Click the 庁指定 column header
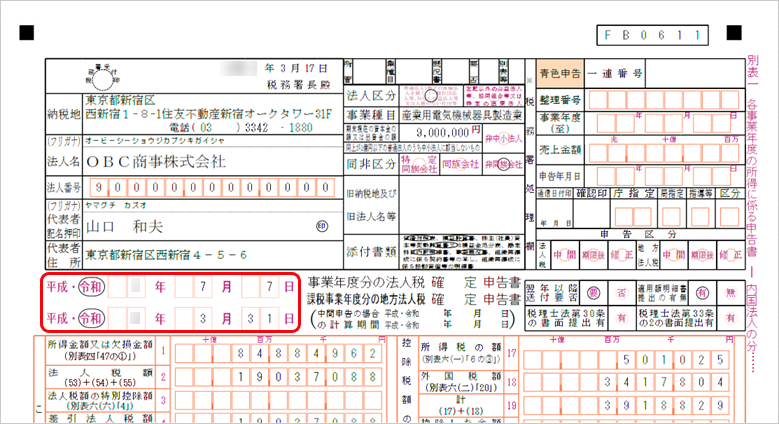This screenshot has width=779, height=424. (633, 193)
